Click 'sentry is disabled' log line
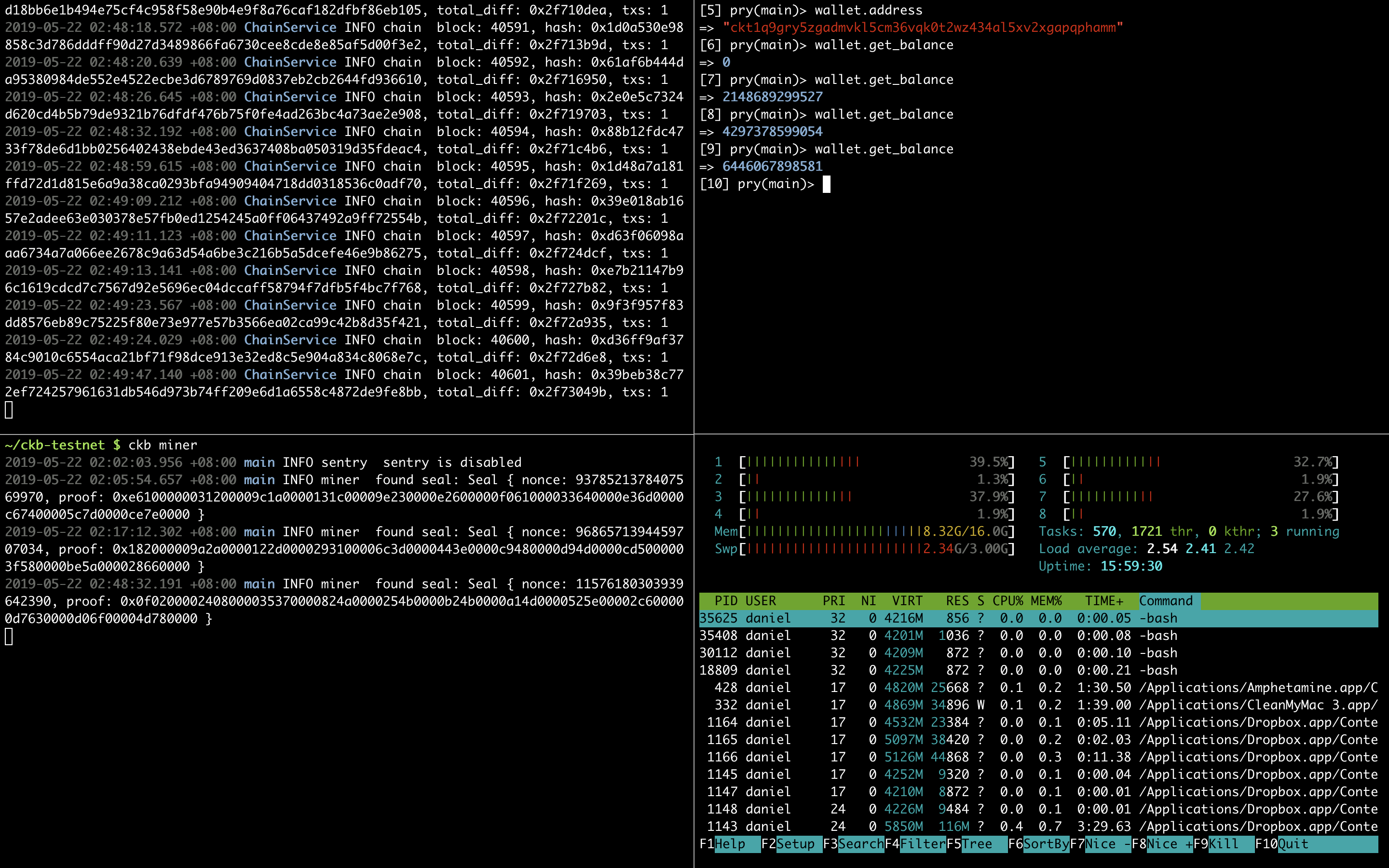This screenshot has width=1389, height=868. click(x=263, y=462)
